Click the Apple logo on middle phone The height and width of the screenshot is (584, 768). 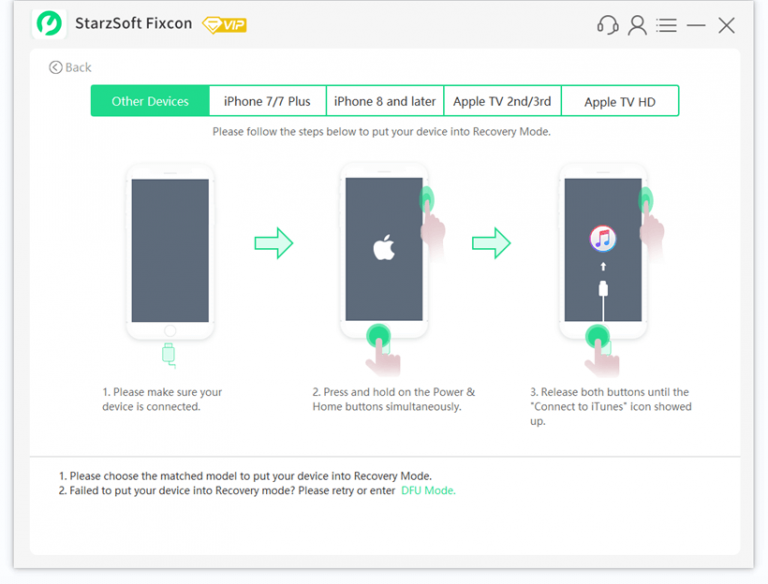(x=384, y=248)
